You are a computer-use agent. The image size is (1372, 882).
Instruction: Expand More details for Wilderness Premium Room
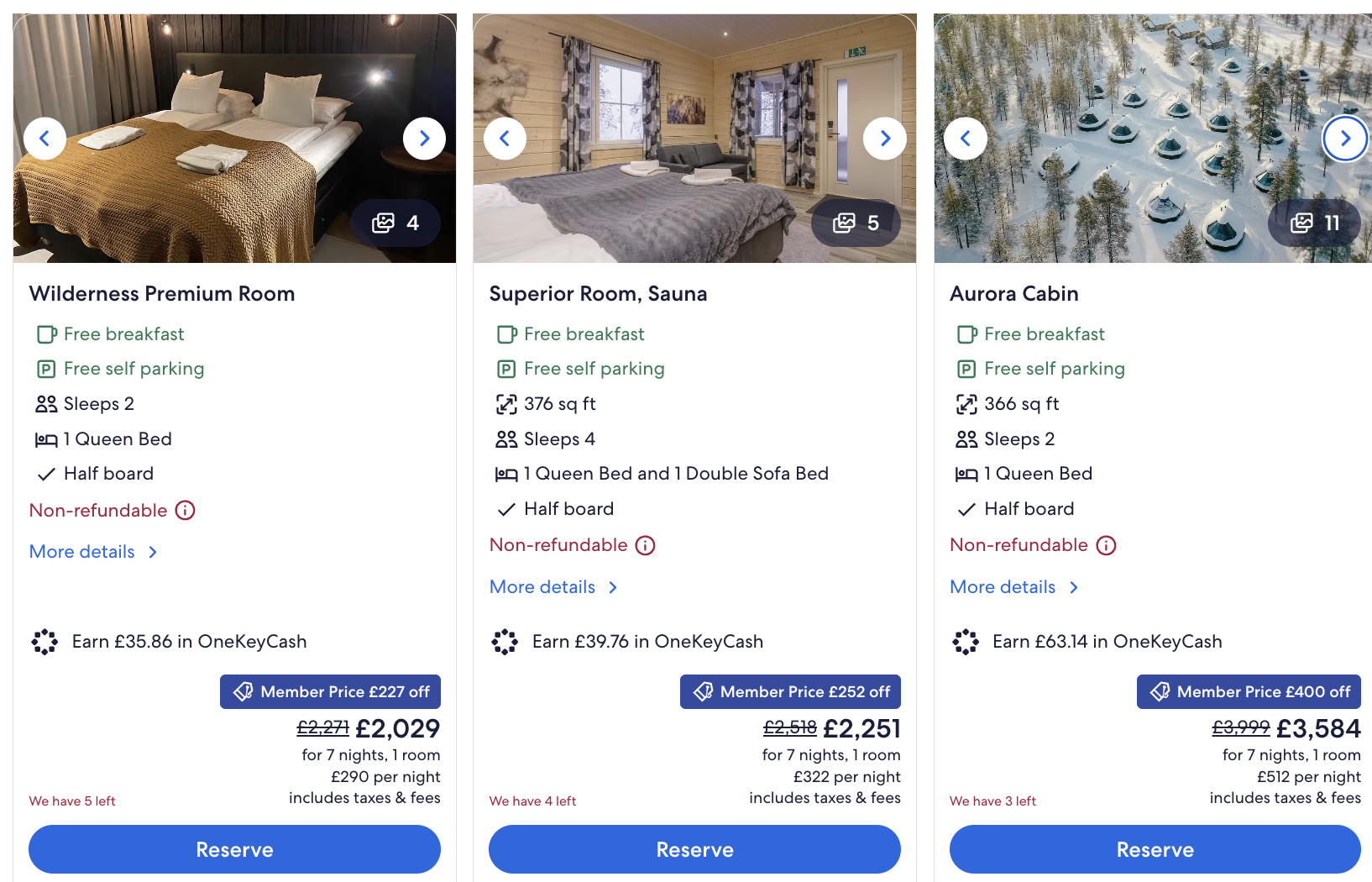click(82, 551)
